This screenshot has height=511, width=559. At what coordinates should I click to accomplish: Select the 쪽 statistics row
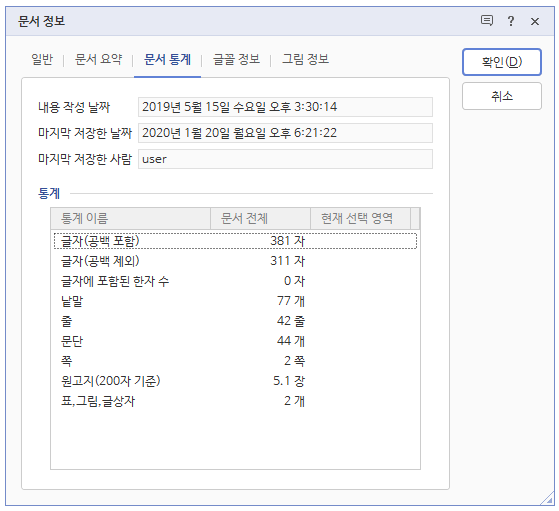(x=235, y=361)
